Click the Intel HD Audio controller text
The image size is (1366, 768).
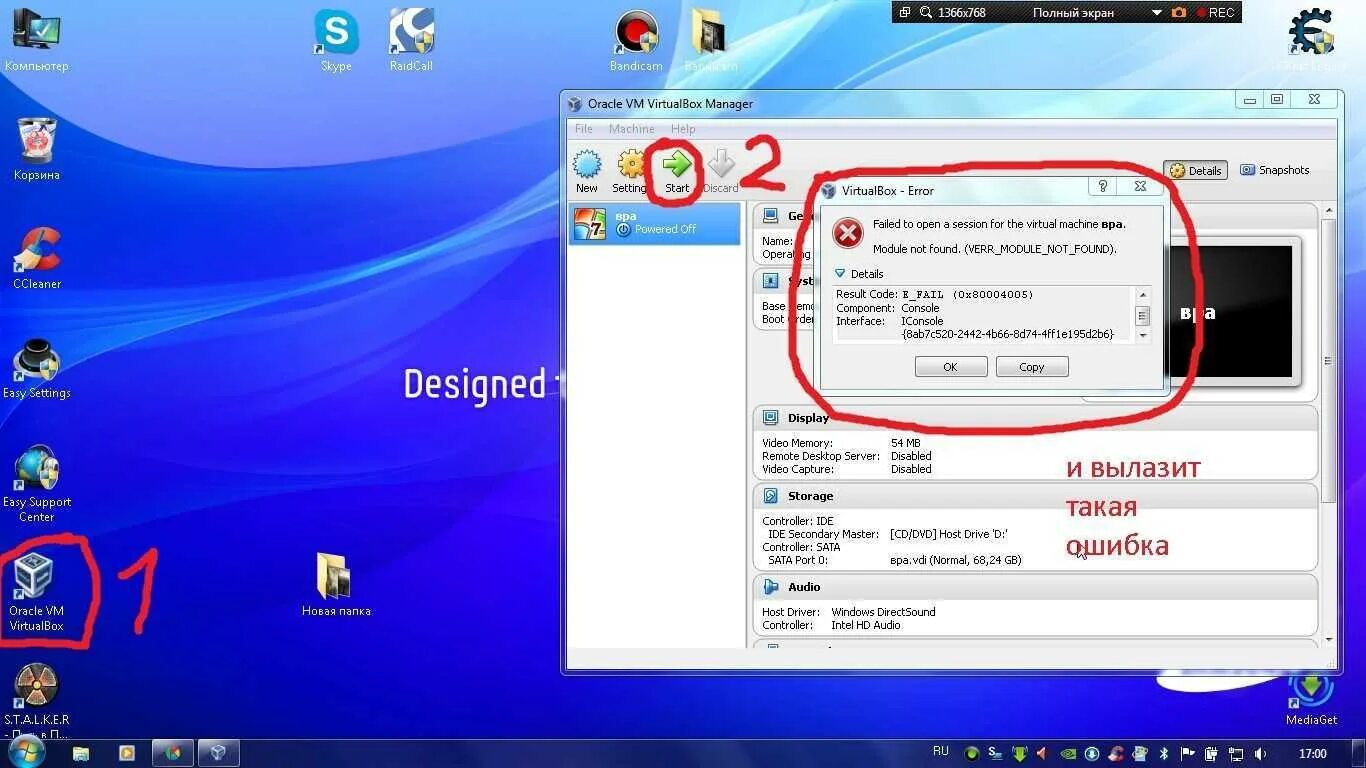[x=866, y=625]
